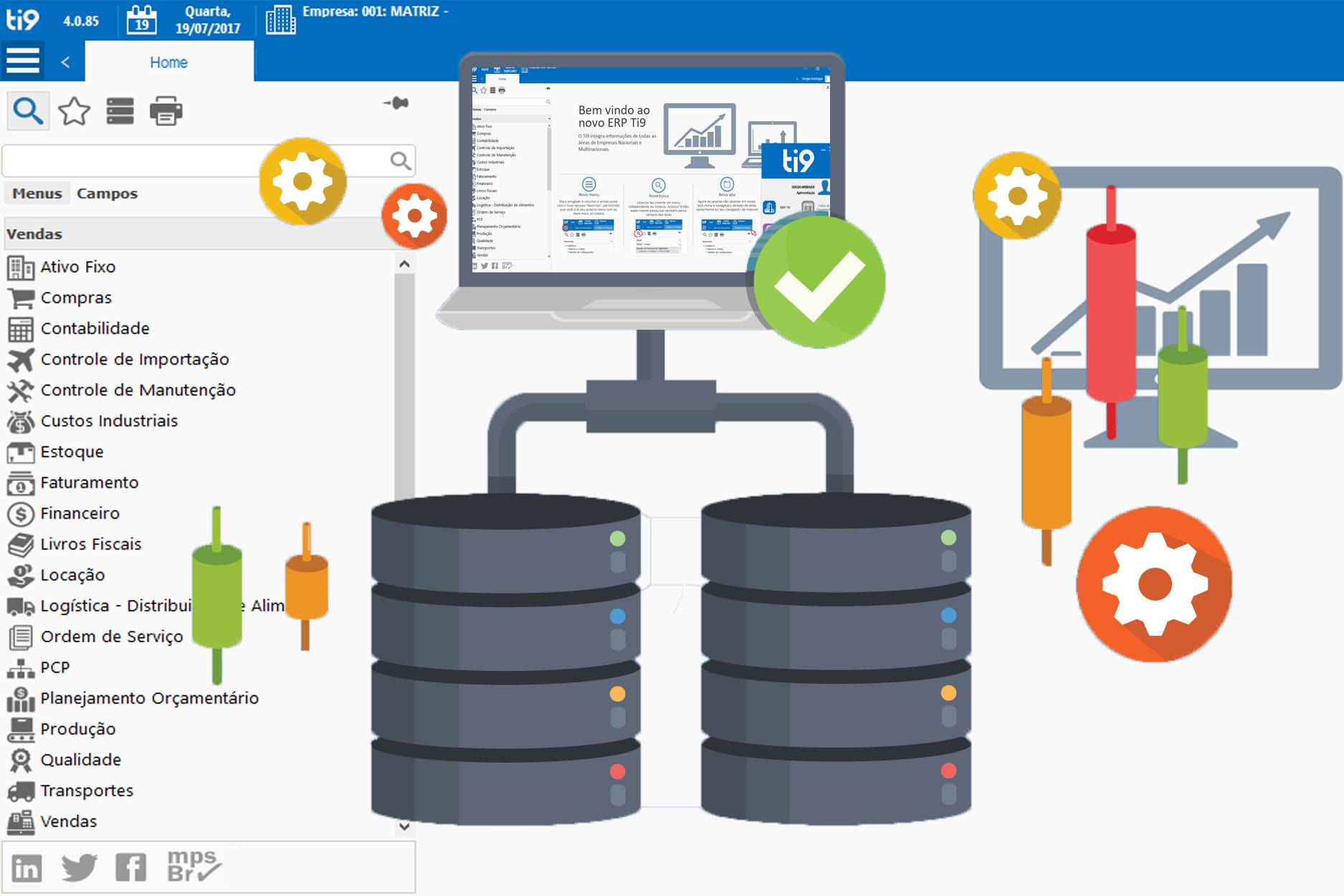Open Livros Fiscais module
Viewport: 1344px width, 896px height.
[91, 544]
